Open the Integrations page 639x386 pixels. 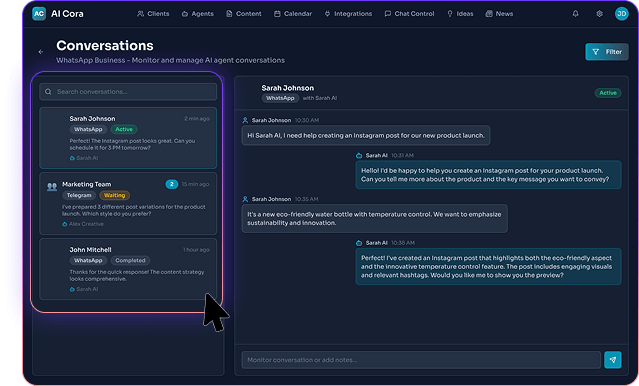(348, 14)
